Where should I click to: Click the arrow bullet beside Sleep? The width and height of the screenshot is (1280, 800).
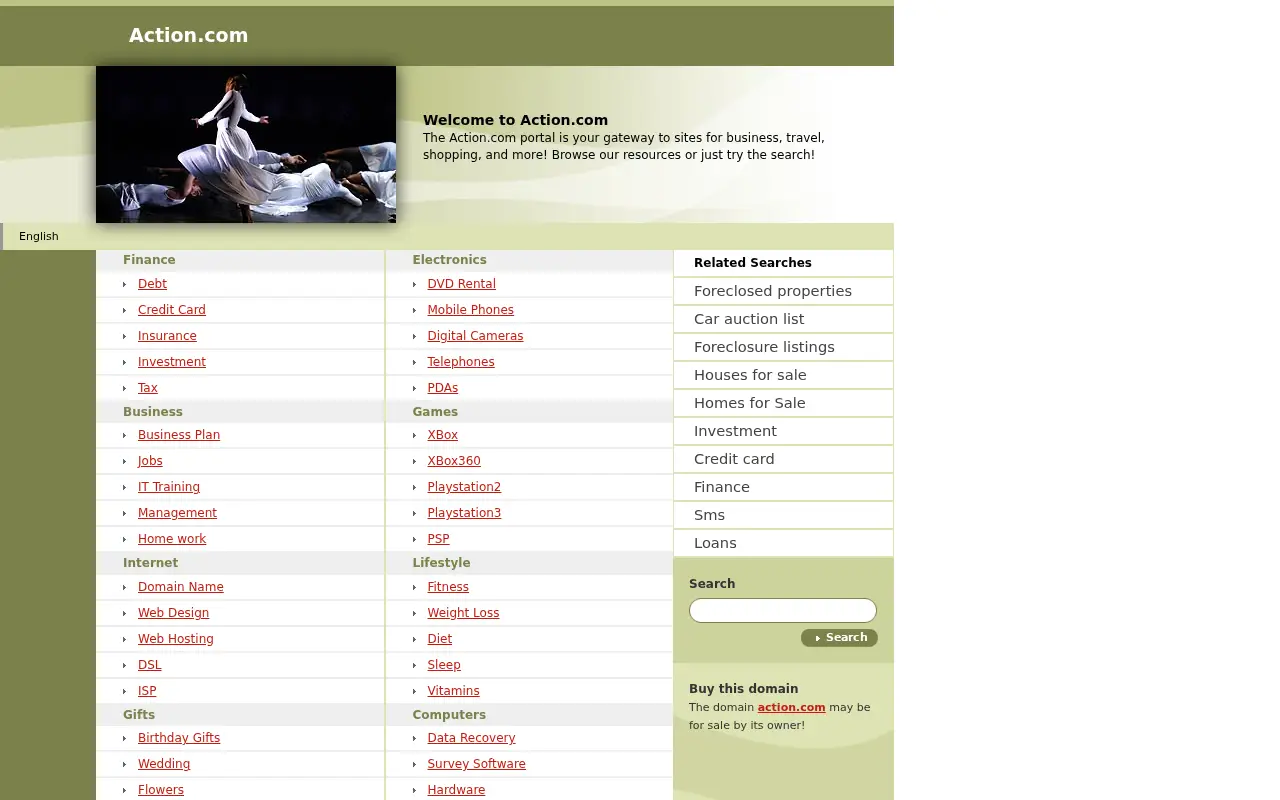(414, 666)
